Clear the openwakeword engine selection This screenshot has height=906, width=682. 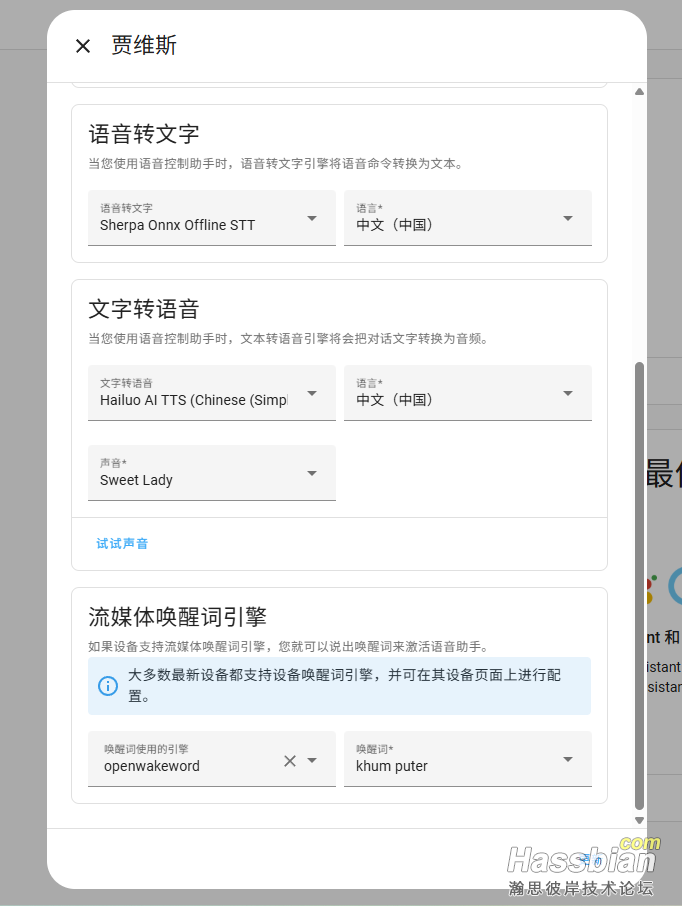(290, 761)
